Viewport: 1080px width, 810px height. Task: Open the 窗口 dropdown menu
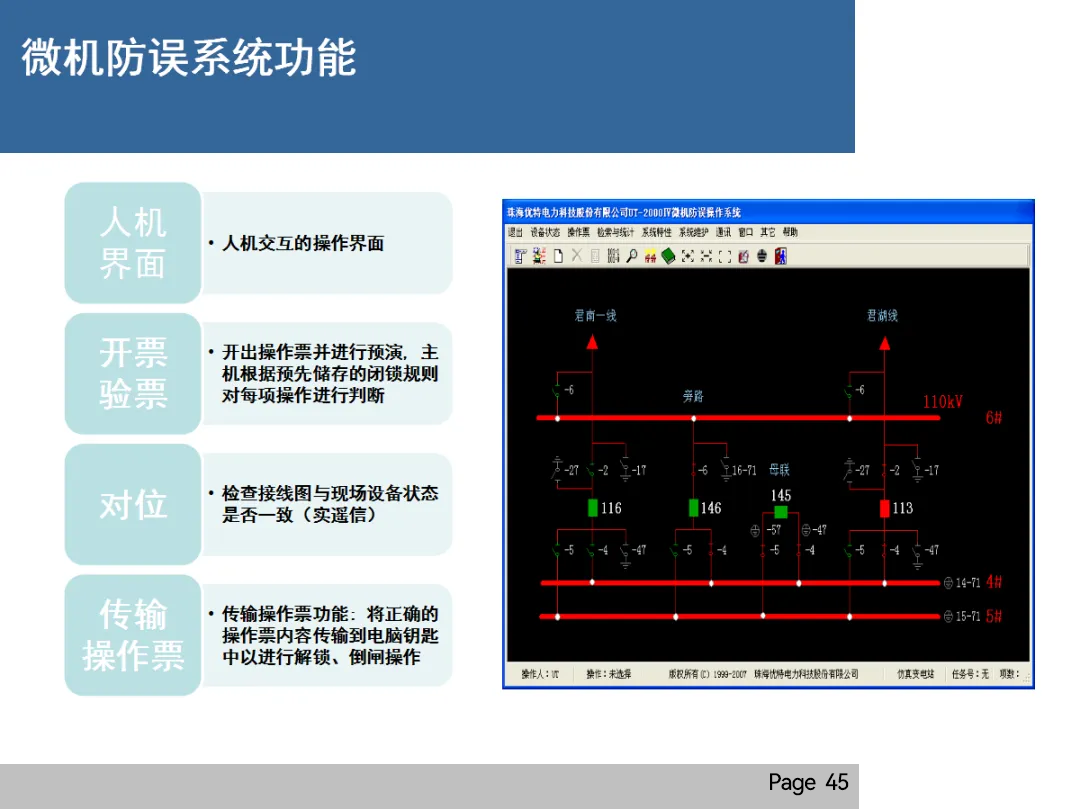point(745,231)
